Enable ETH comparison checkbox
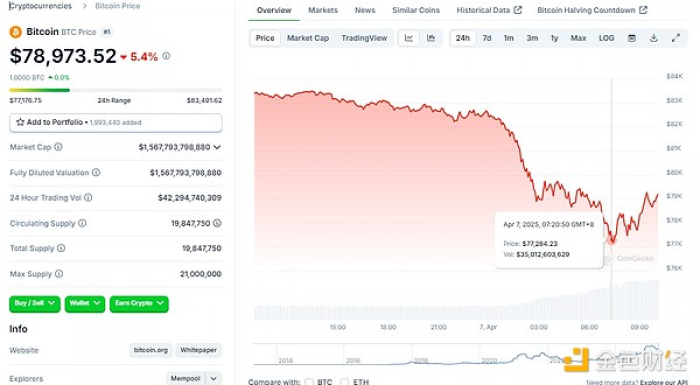Image resolution: width=700 pixels, height=385 pixels. (345, 382)
